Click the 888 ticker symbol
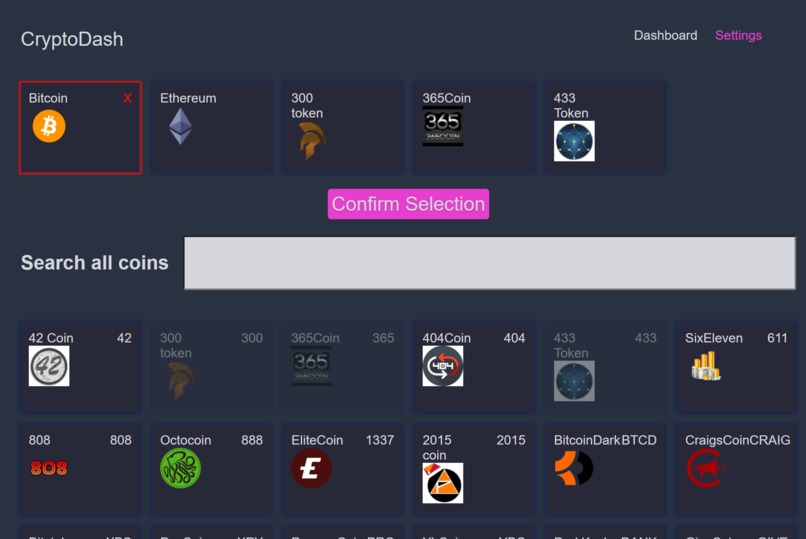Image resolution: width=806 pixels, height=539 pixels. pyautogui.click(x=252, y=440)
